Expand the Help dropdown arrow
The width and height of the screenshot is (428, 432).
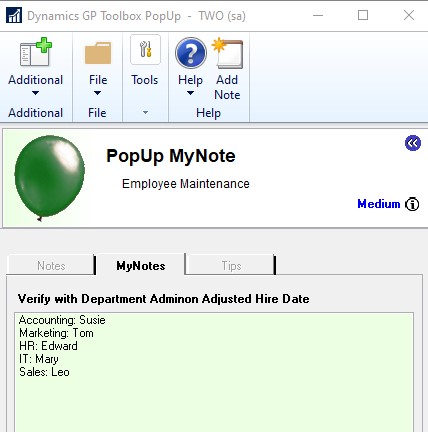tap(190, 93)
